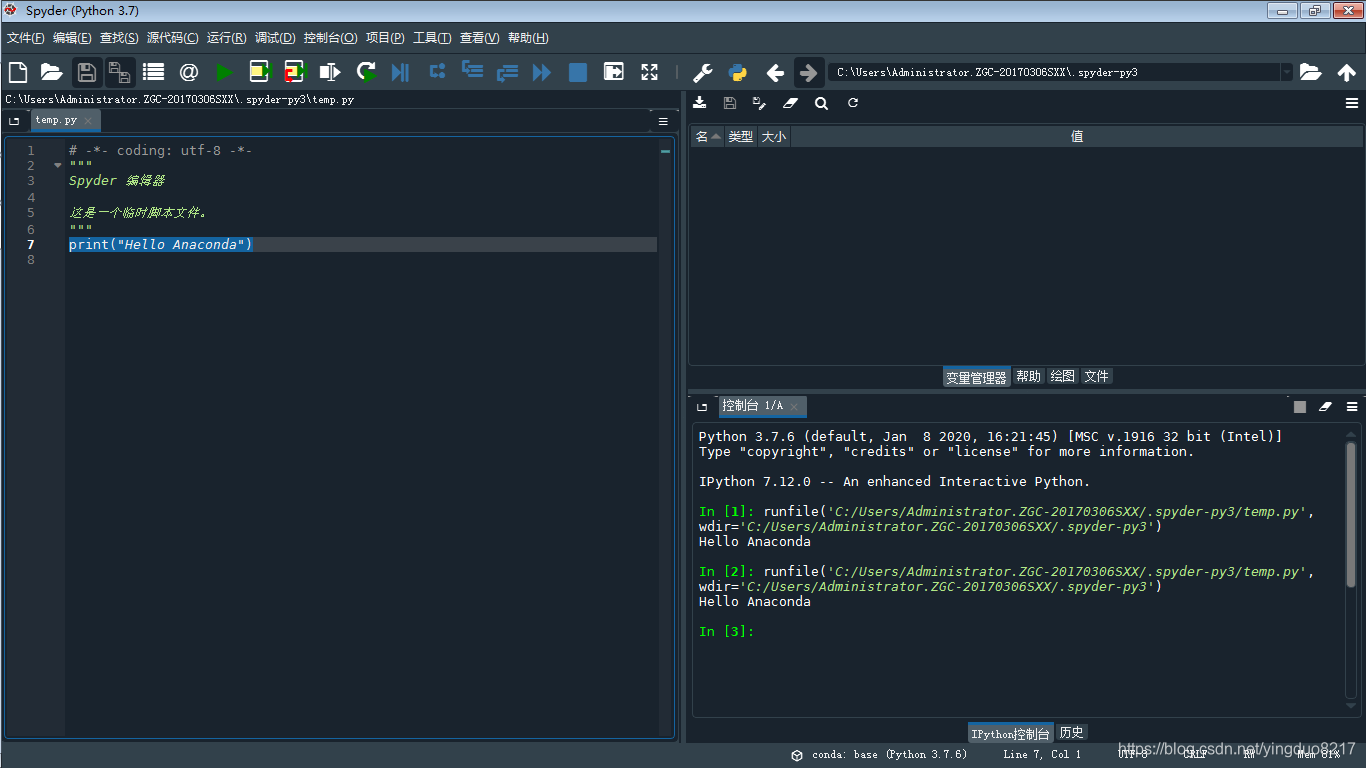The width and height of the screenshot is (1366, 768).
Task: Expand the working directory path dropdown
Action: [1286, 72]
